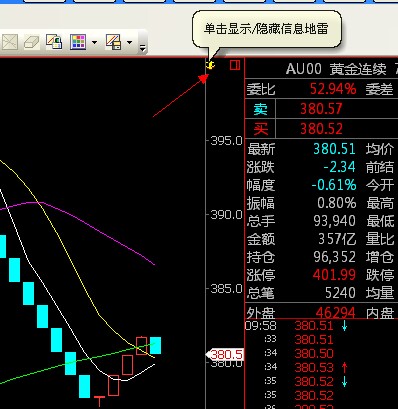Click the 振幅 value 0.80%

click(x=337, y=203)
